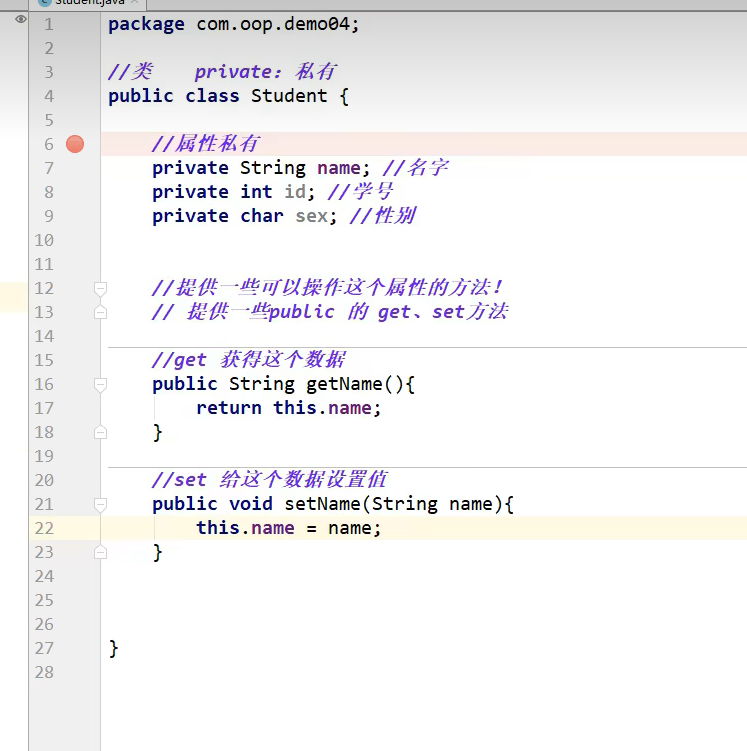Viewport: 747px width, 751px height.
Task: Click line number 4 in the gutter
Action: 49,96
